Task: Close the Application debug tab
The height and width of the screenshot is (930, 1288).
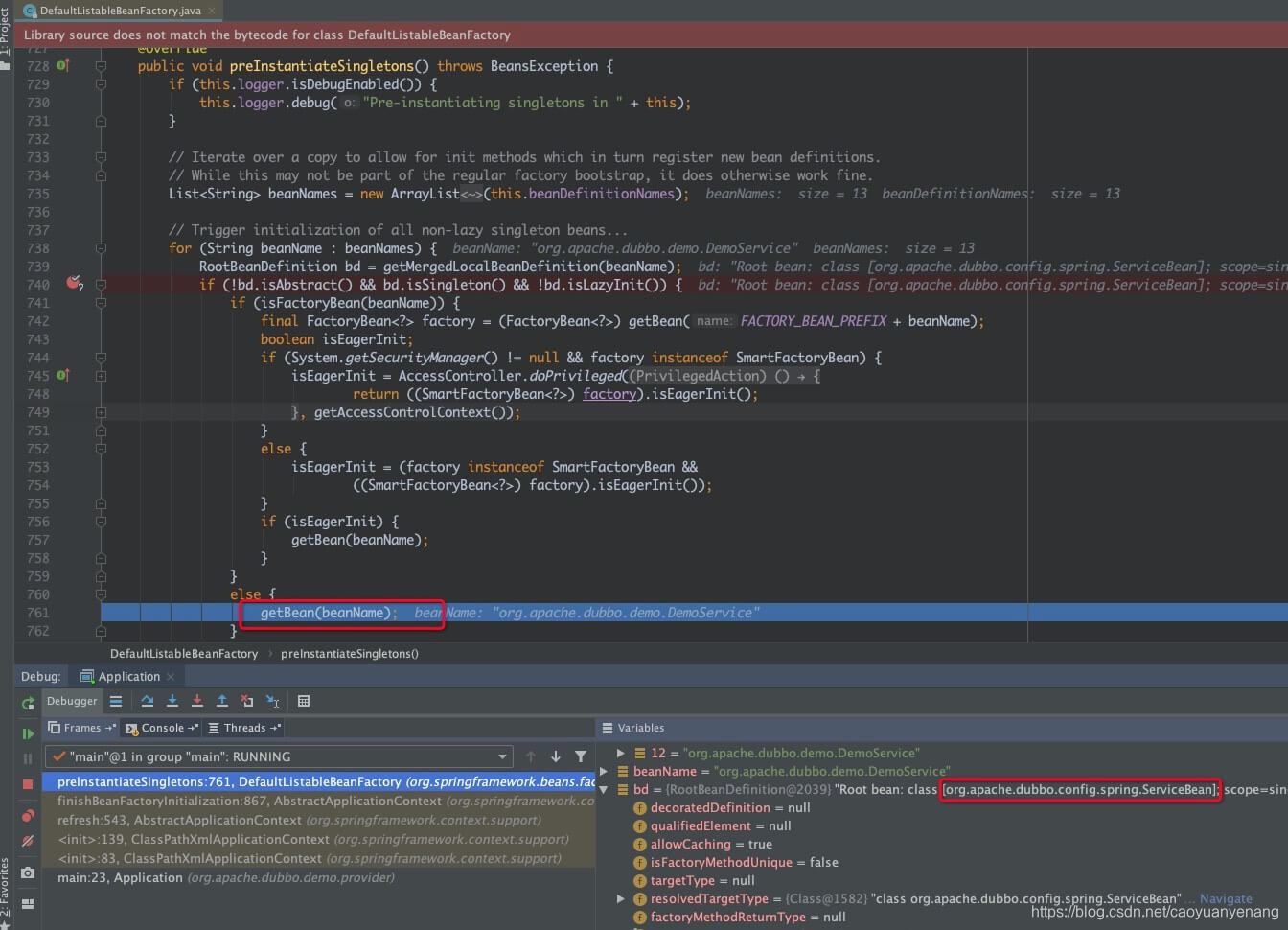Action: 171,677
